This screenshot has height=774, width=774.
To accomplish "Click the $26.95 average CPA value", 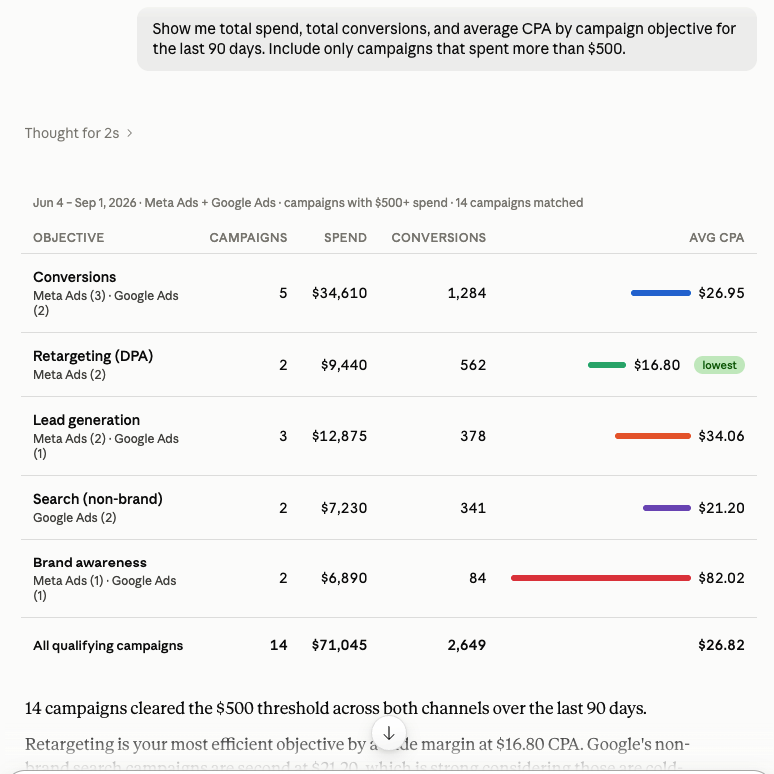I will 721,293.
